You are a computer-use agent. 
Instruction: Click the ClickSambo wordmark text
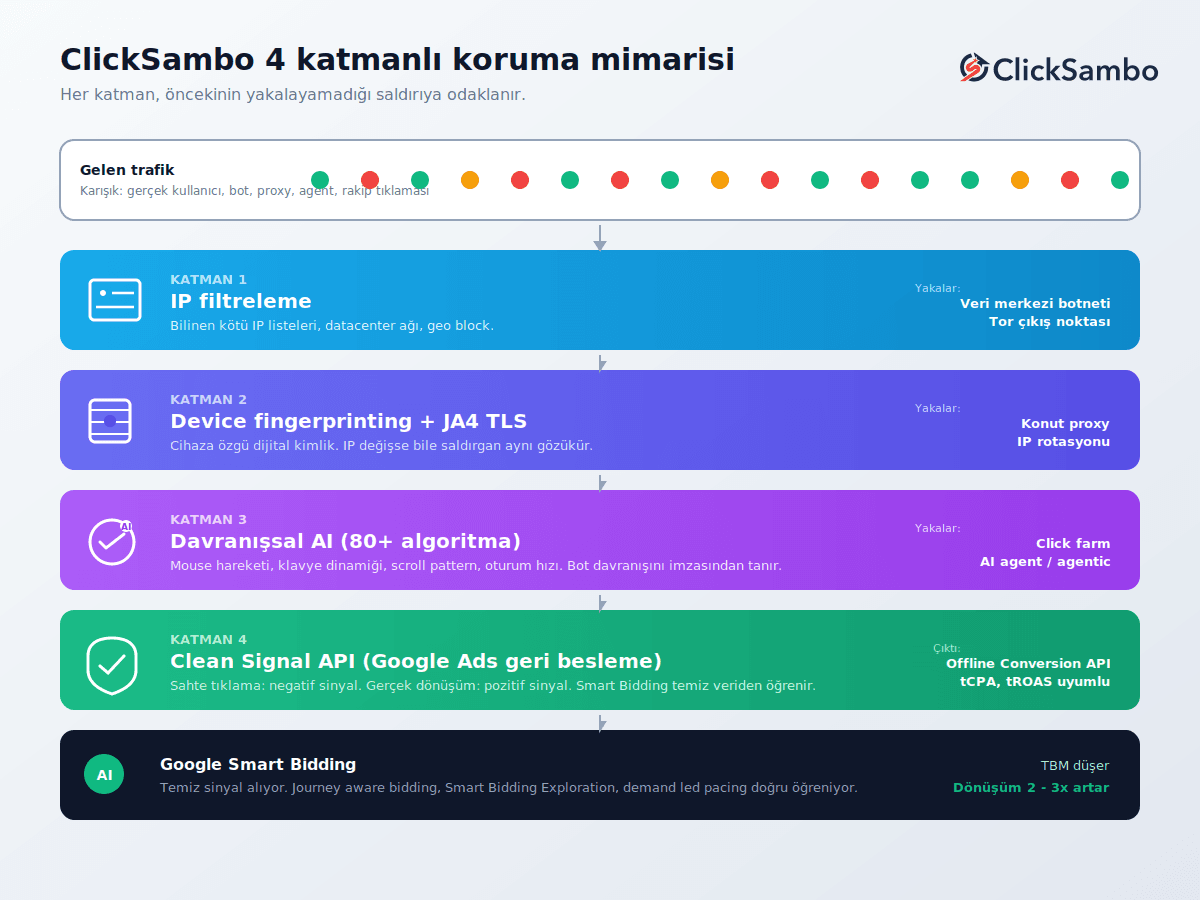point(1075,69)
